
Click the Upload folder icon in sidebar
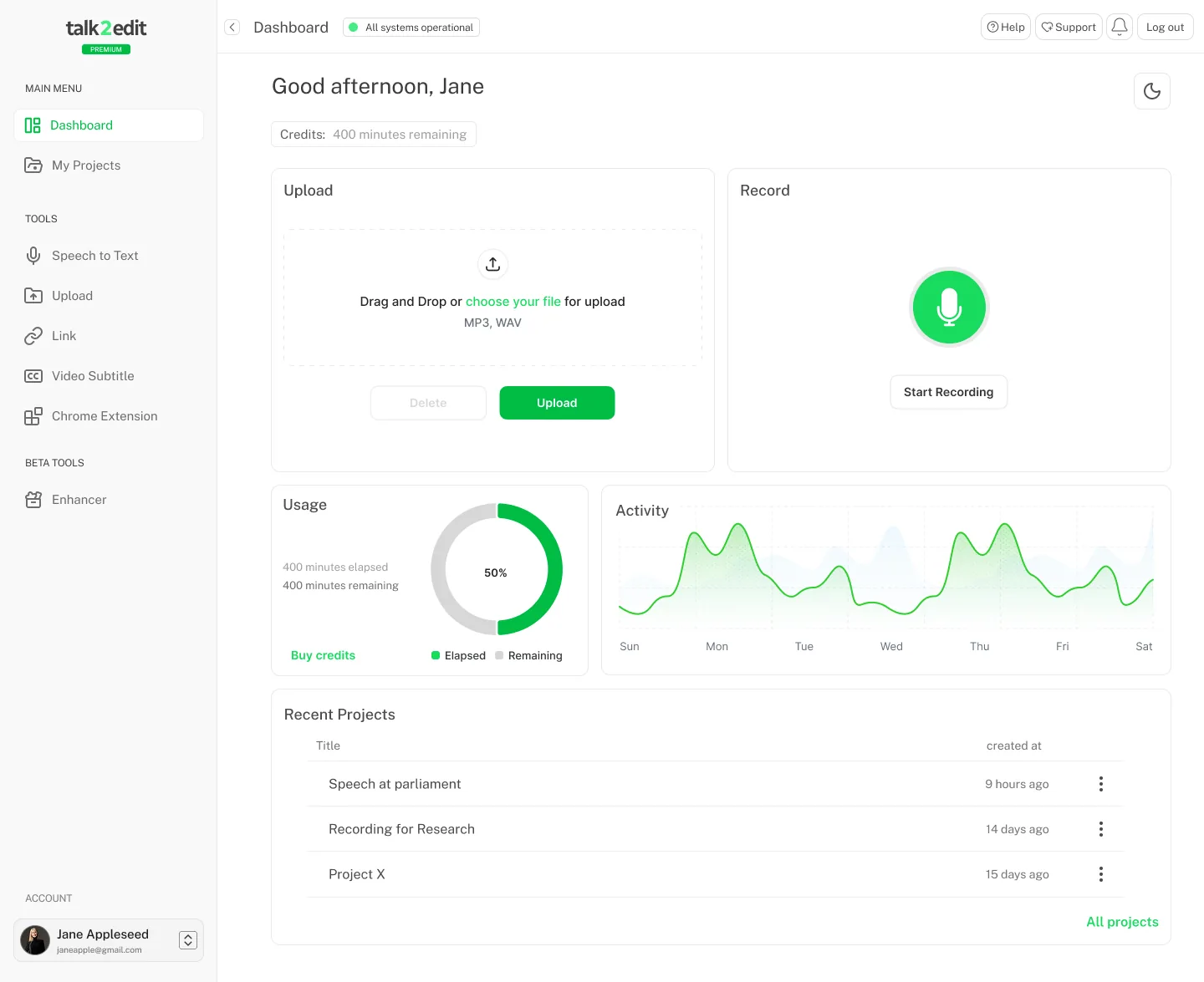click(33, 296)
